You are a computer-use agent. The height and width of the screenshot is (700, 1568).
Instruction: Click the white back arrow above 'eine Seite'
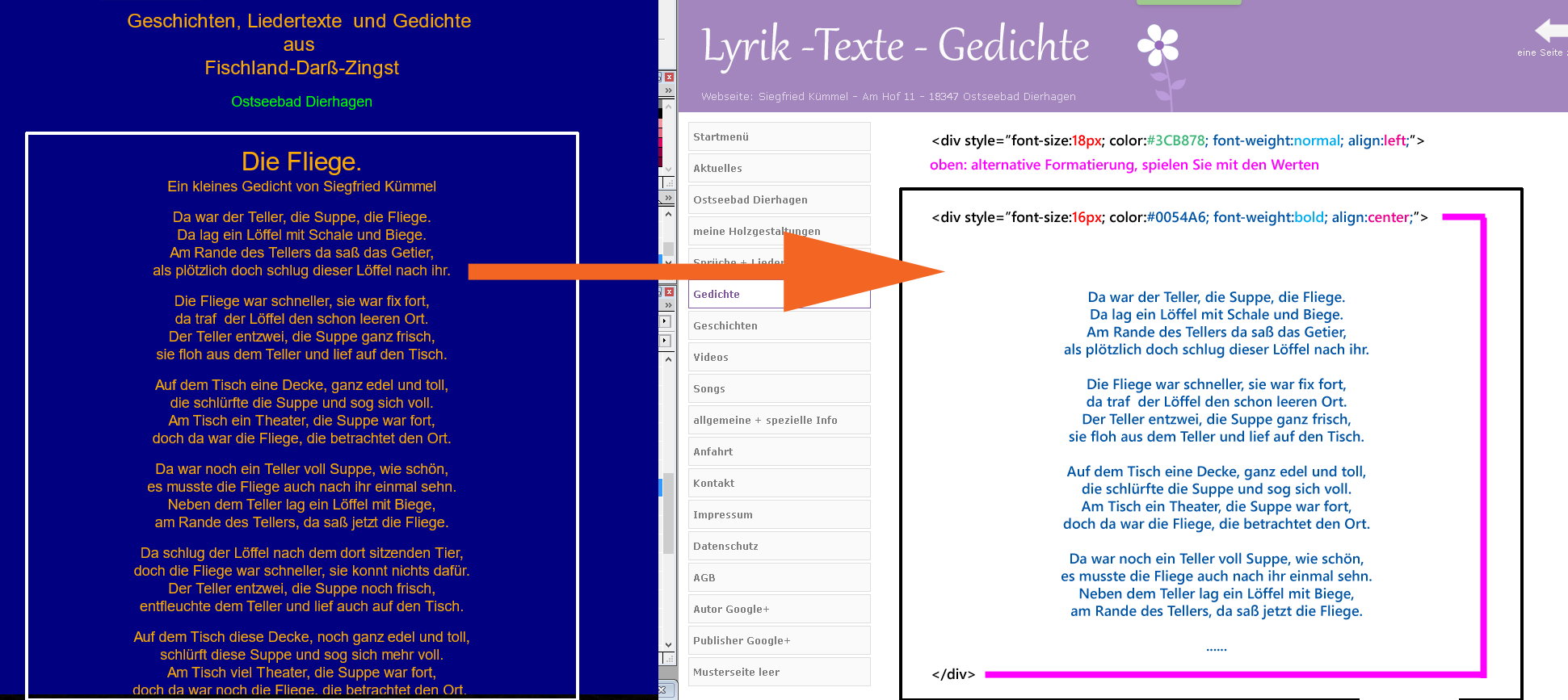point(1551,31)
